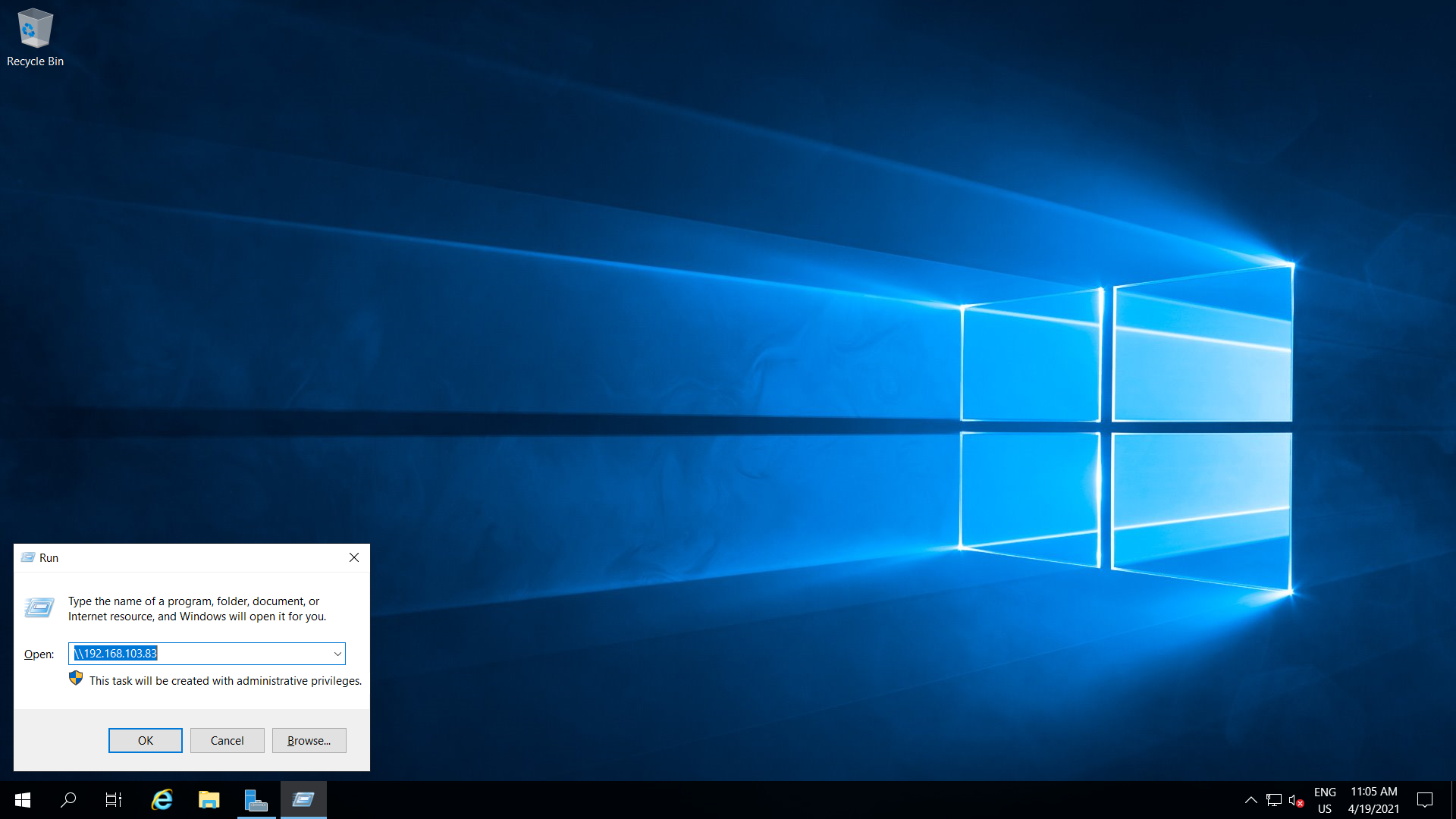Click 'This task will be created with administrative privileges'
The height and width of the screenshot is (819, 1456).
225,681
